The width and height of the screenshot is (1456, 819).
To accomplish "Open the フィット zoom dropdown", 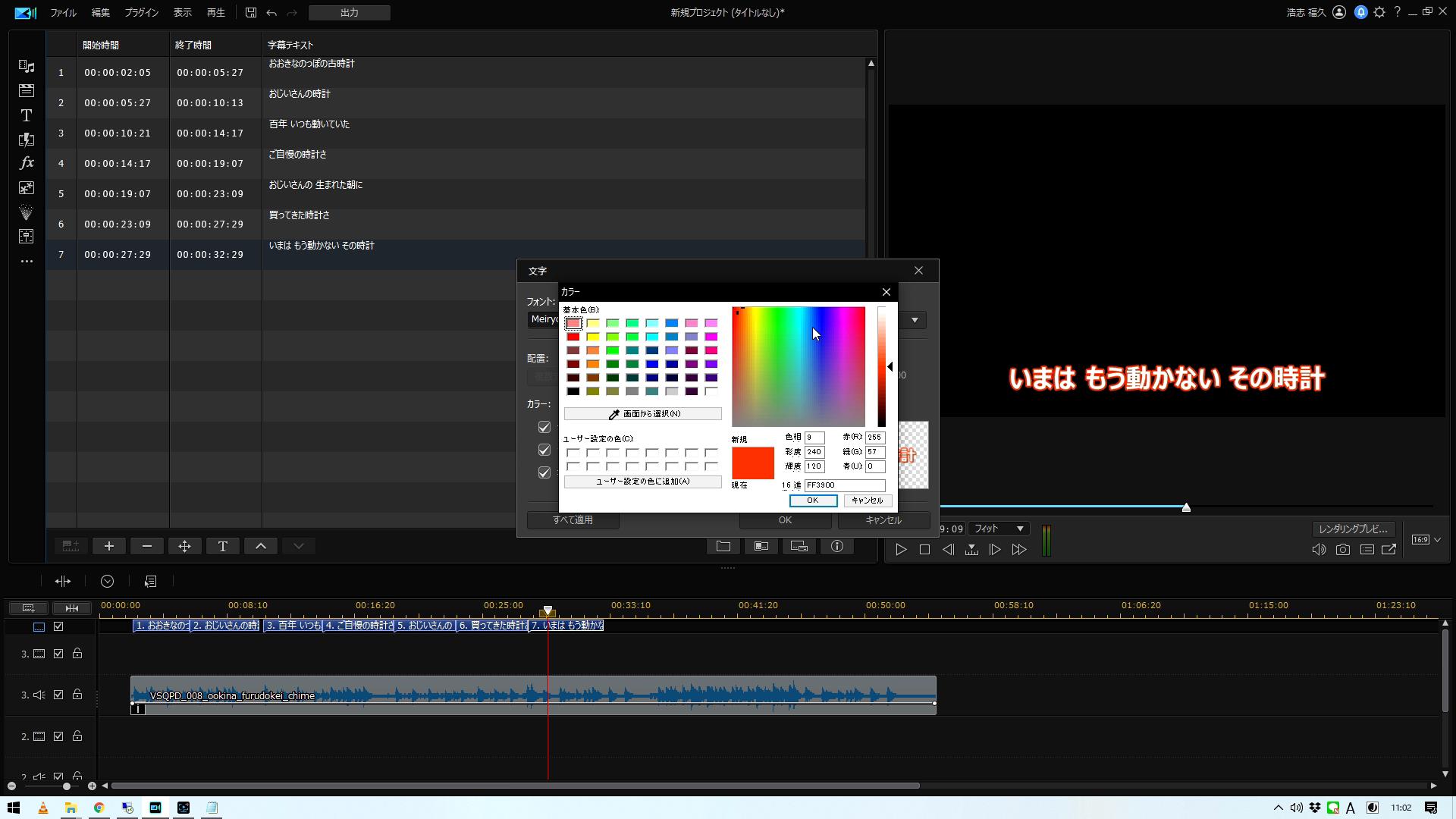I will 999,529.
